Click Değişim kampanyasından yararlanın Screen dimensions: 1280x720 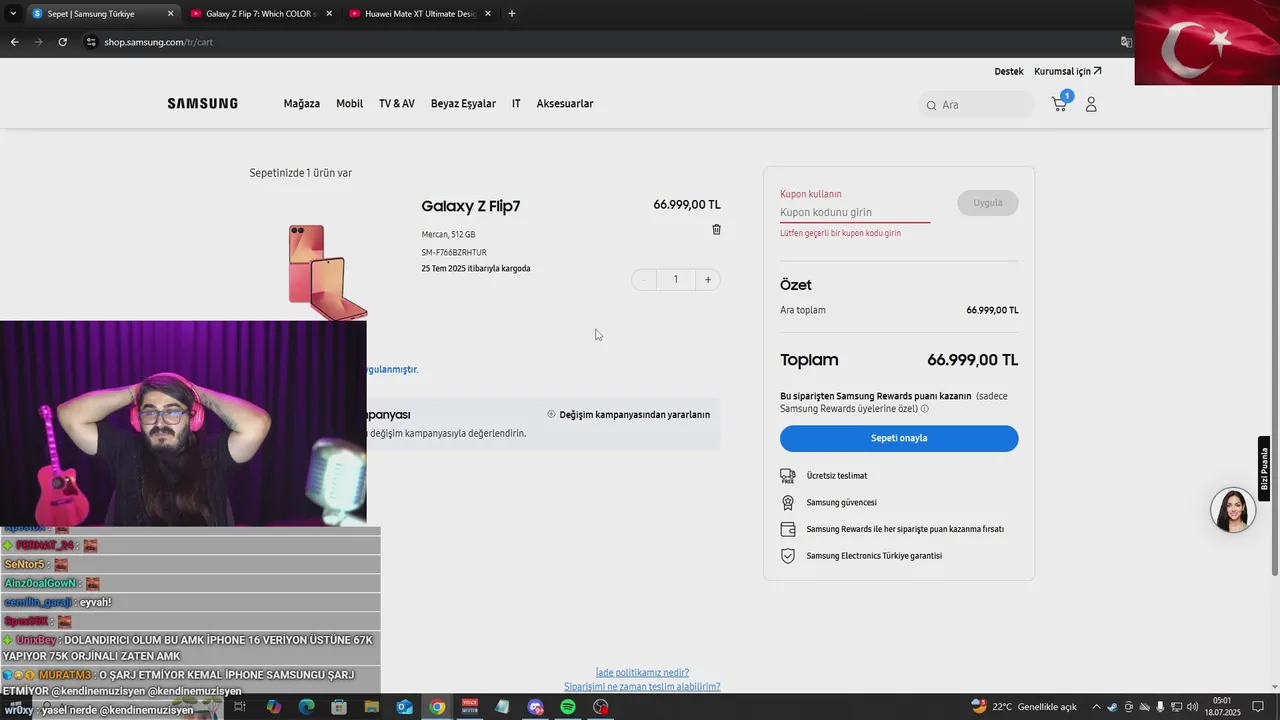pyautogui.click(x=628, y=414)
